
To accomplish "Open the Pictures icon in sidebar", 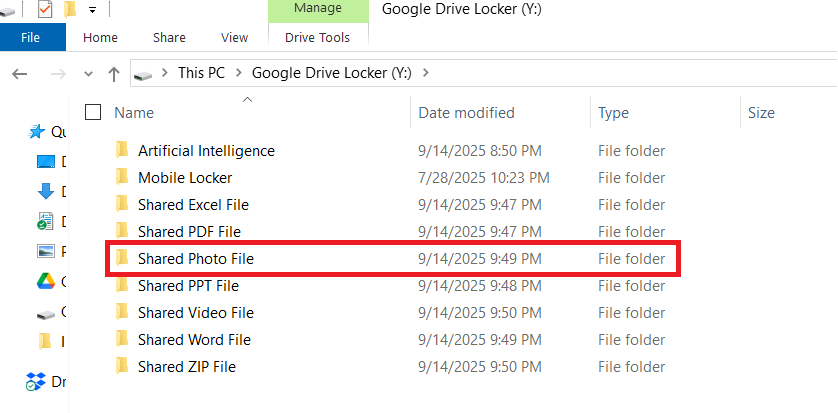I will click(x=45, y=251).
